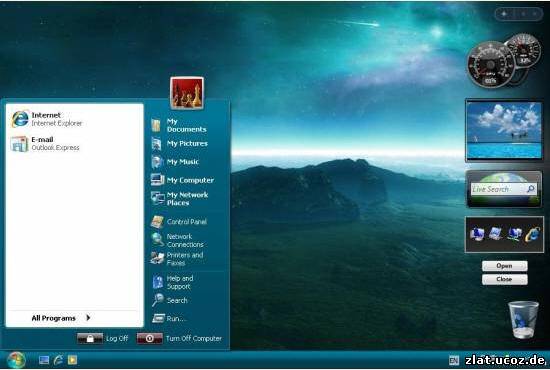Launch Outlook Express E-mail entry
The width and height of the screenshot is (550, 370).
(45, 143)
